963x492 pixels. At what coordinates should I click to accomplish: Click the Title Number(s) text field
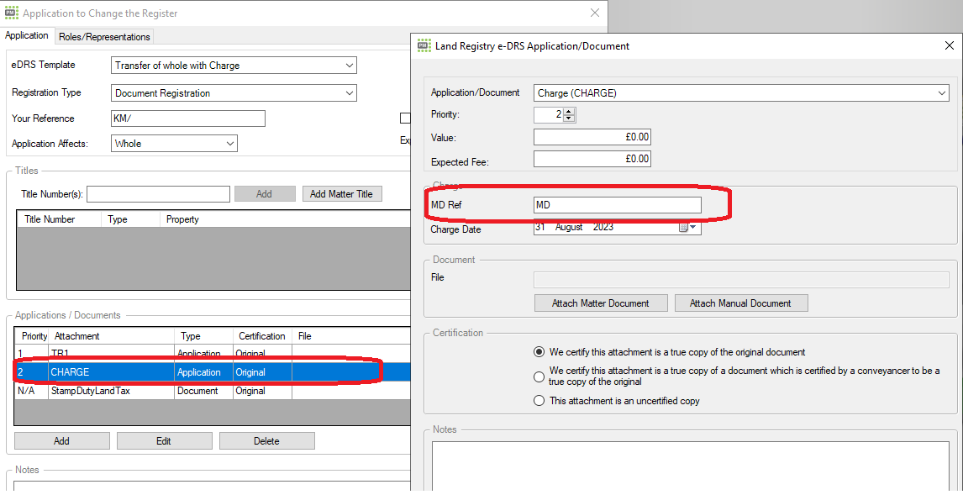click(x=158, y=194)
